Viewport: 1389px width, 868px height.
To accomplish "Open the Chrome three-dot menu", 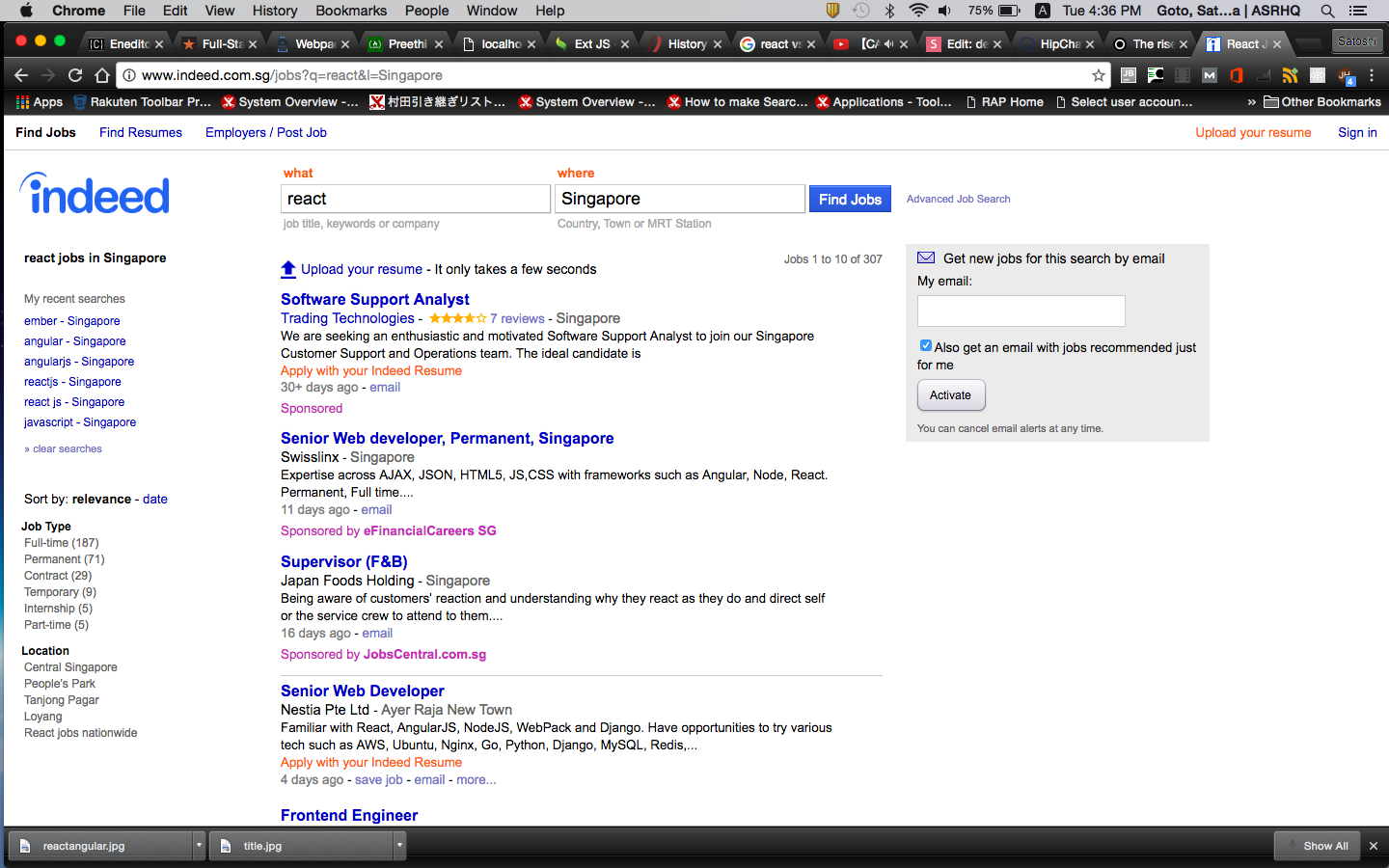I will click(1372, 75).
